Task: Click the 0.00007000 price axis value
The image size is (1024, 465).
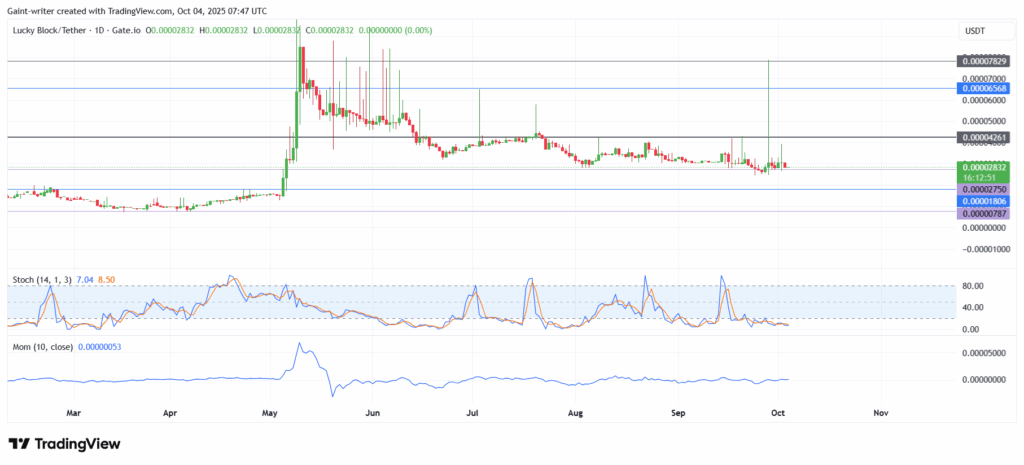Action: pyautogui.click(x=985, y=78)
